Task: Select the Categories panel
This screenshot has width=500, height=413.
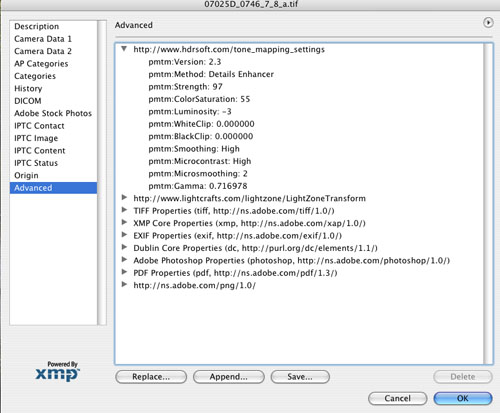Action: tap(53, 76)
